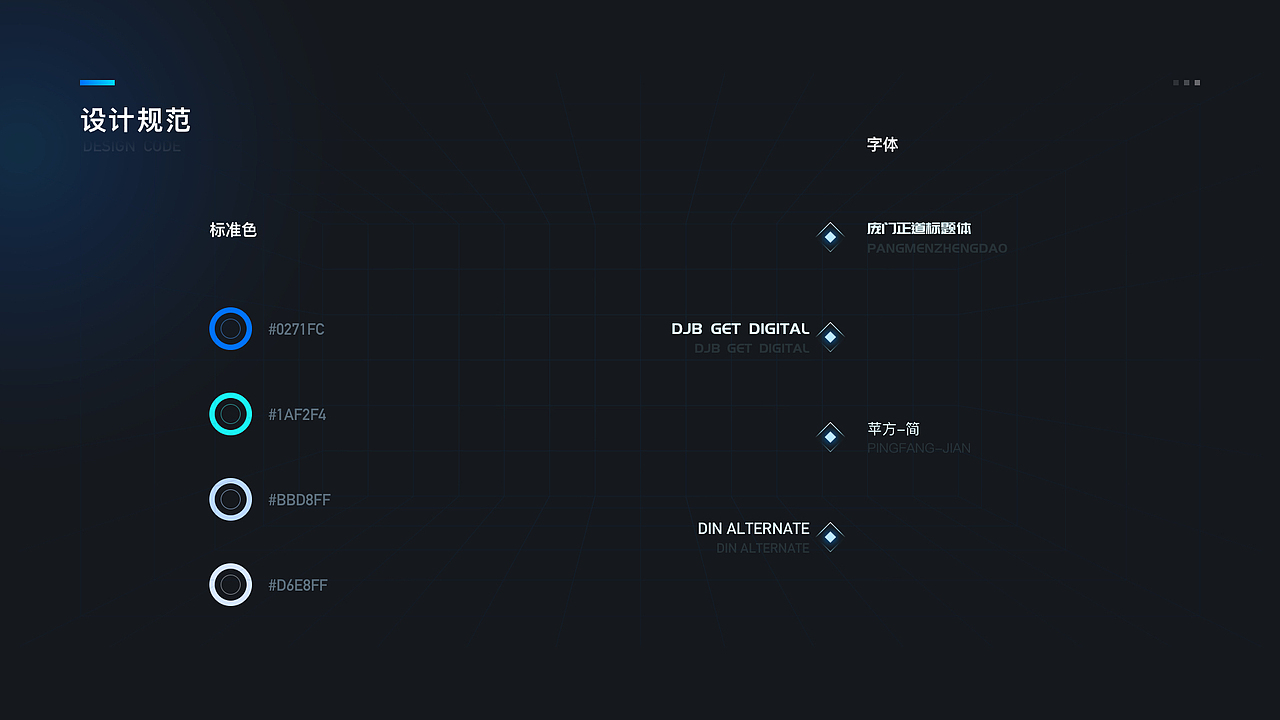Pick the blue #0271FC color ring

click(230, 329)
